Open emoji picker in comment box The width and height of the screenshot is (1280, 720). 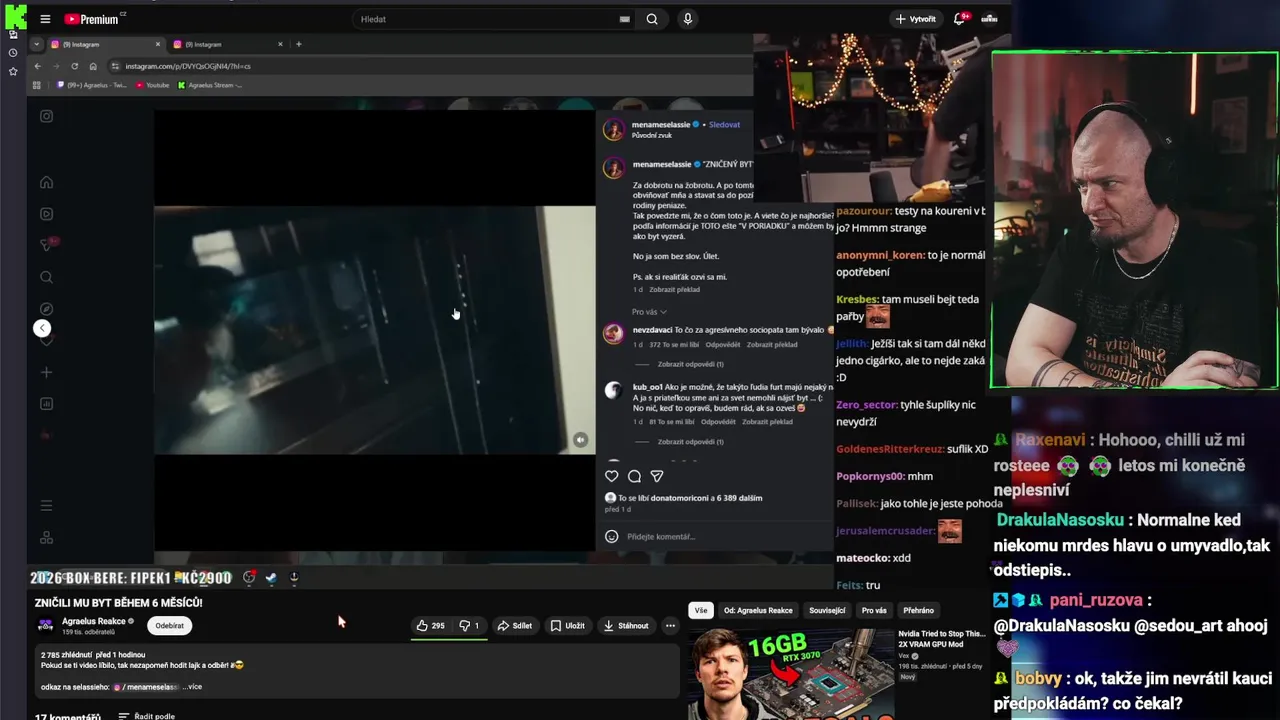[x=612, y=536]
